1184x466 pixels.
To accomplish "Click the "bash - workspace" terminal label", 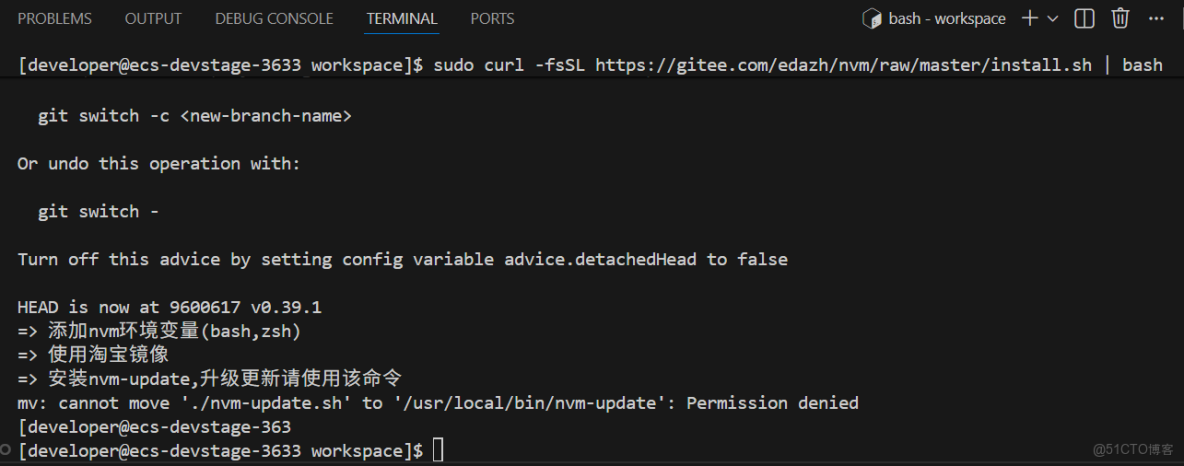I will click(946, 19).
